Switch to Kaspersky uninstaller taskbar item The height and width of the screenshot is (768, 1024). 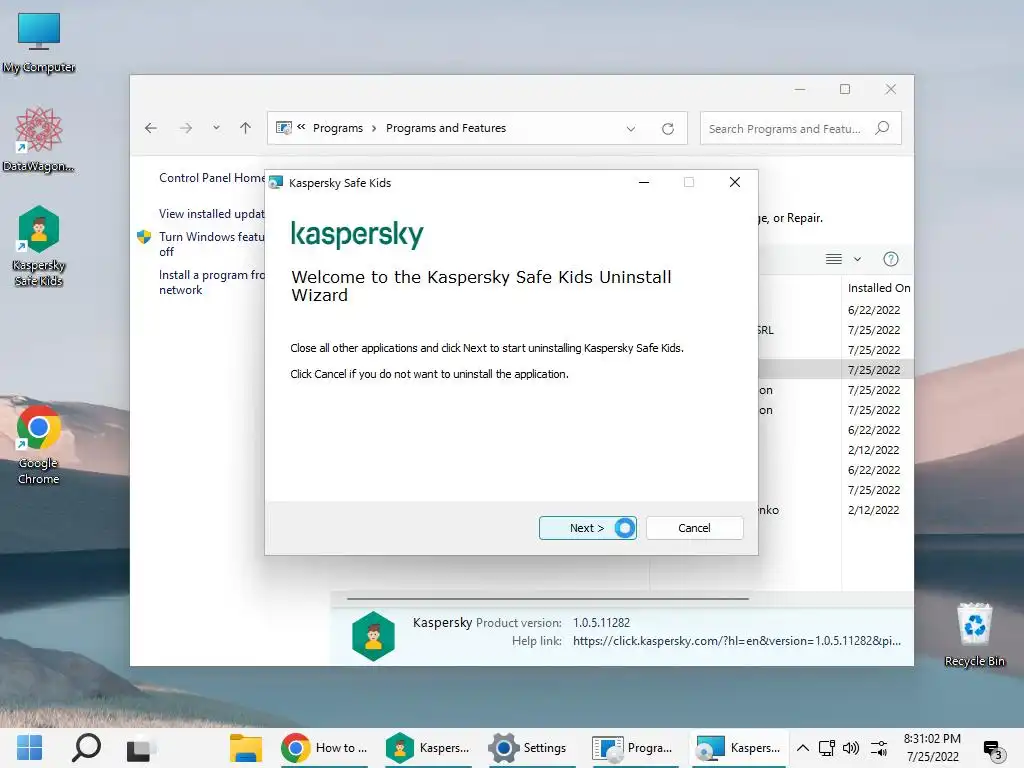[x=739, y=748]
